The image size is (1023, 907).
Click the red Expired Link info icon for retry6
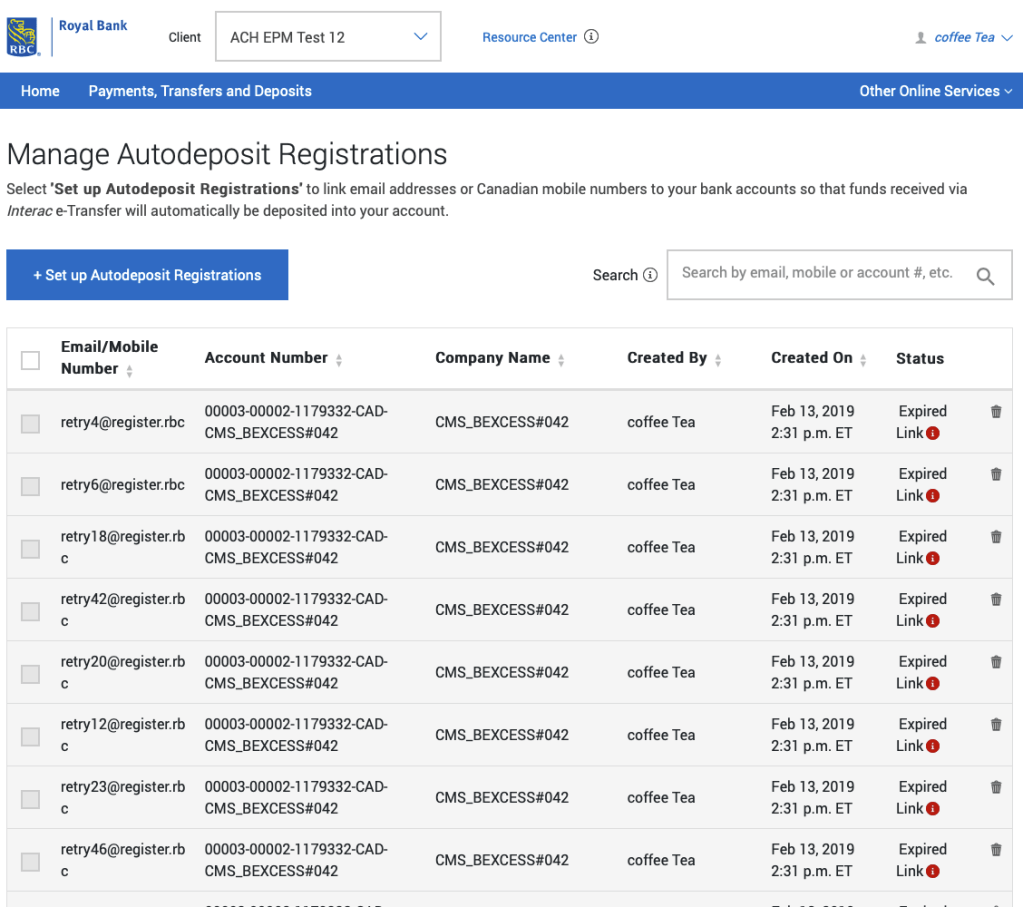(x=933, y=496)
